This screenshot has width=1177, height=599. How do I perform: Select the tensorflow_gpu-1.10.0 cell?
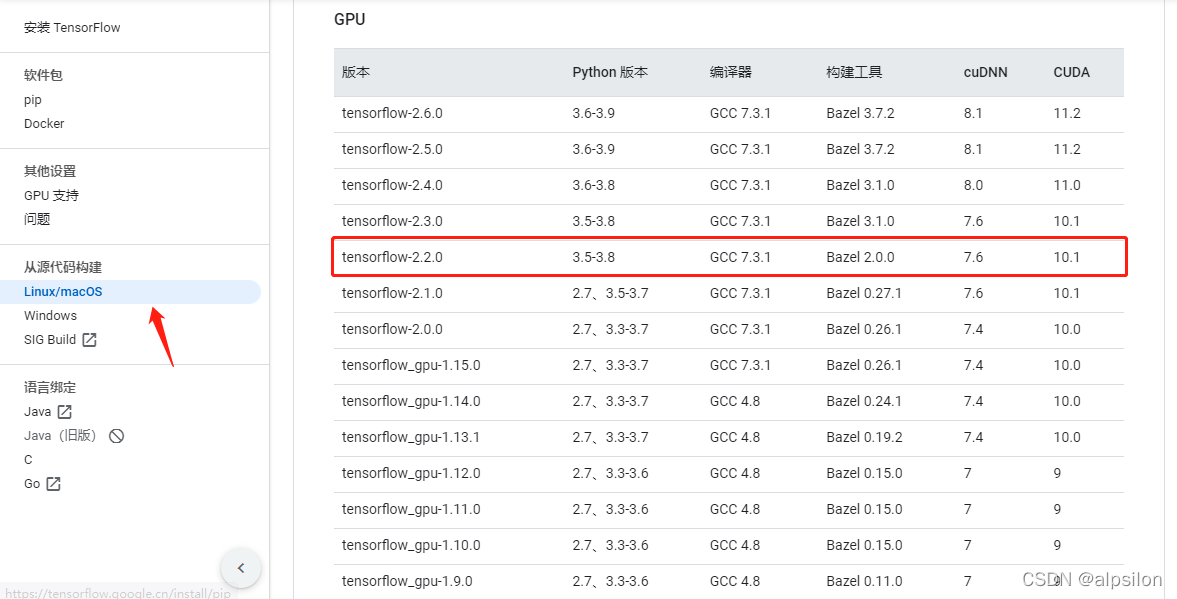[x=411, y=546]
